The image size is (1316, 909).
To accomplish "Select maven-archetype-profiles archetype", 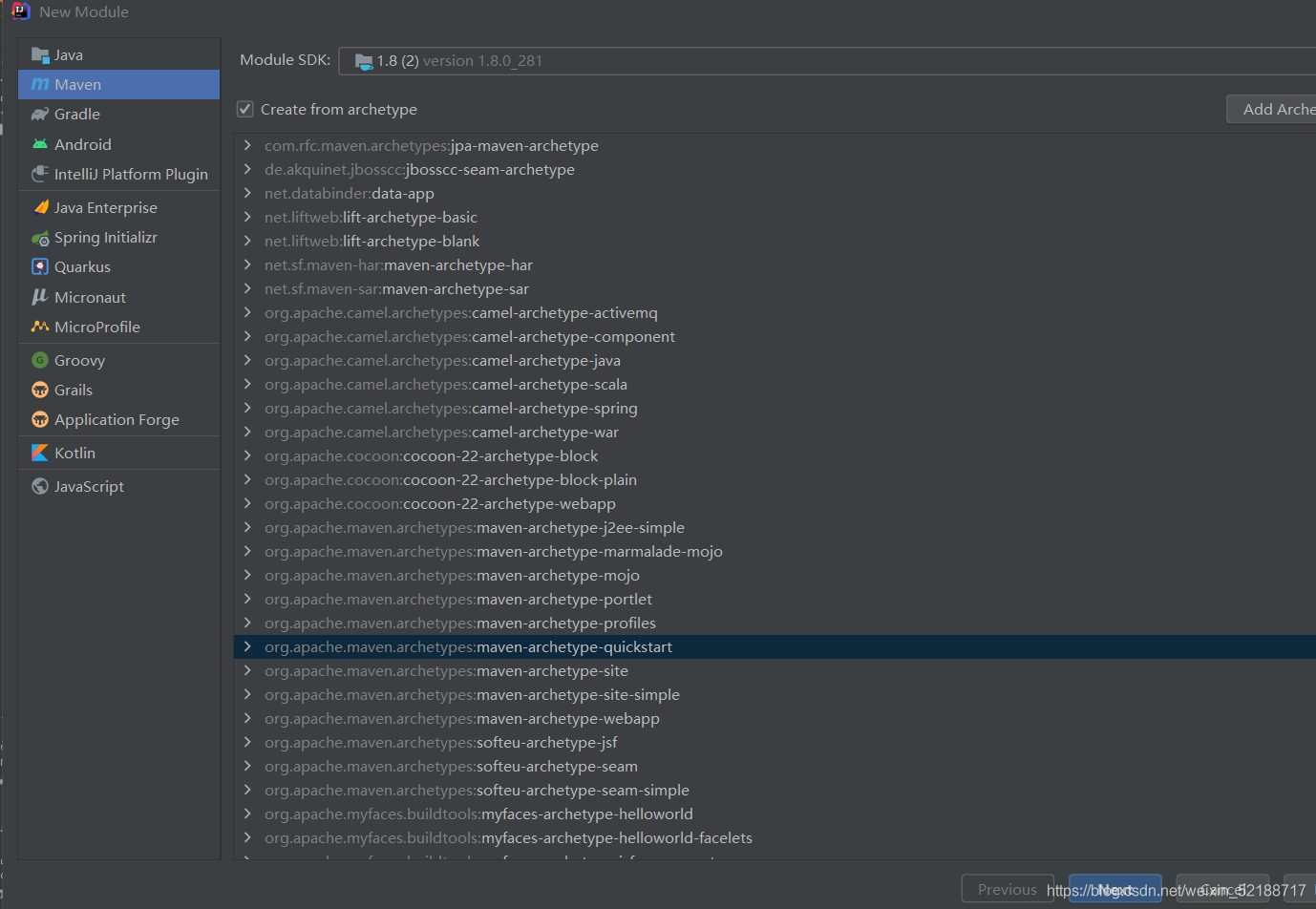I will tap(775, 623).
